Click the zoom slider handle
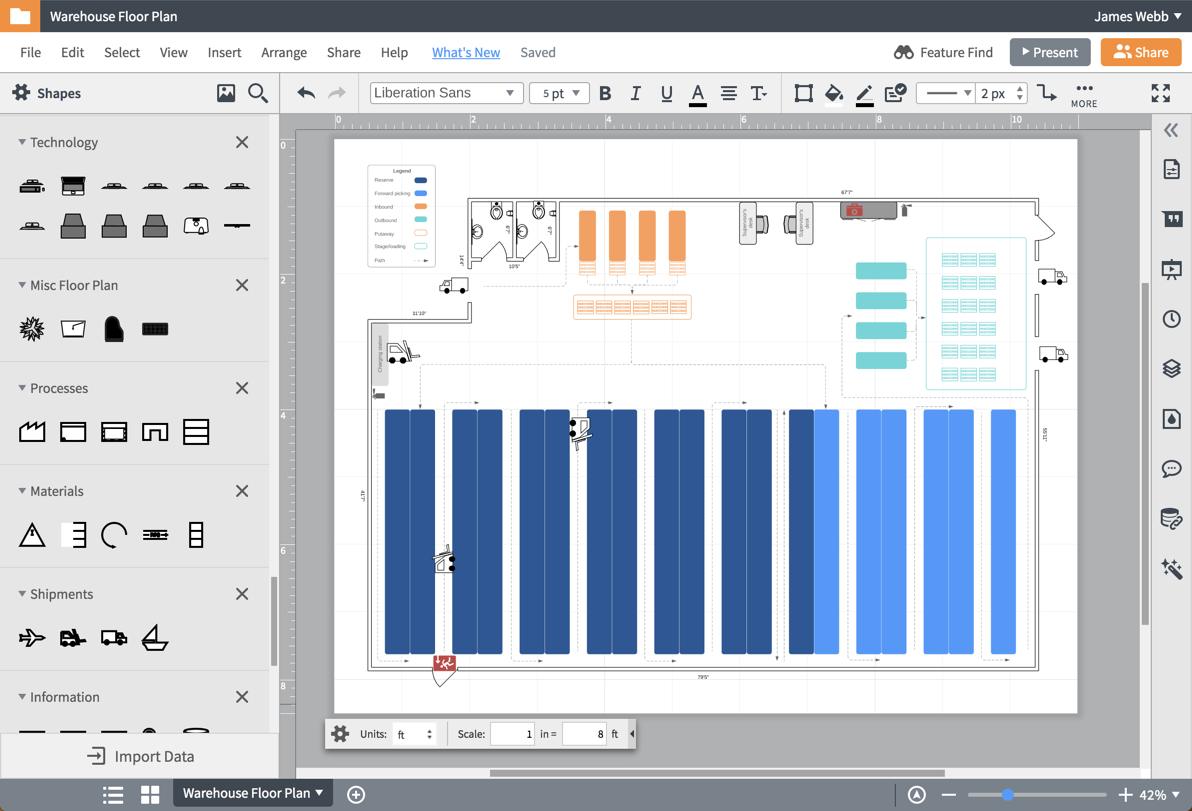This screenshot has height=811, width=1192. coord(1008,794)
